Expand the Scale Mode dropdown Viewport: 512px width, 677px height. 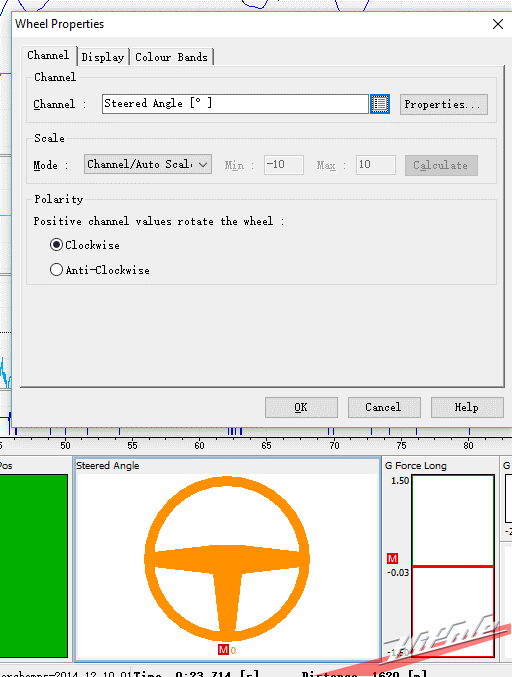pyautogui.click(x=148, y=165)
